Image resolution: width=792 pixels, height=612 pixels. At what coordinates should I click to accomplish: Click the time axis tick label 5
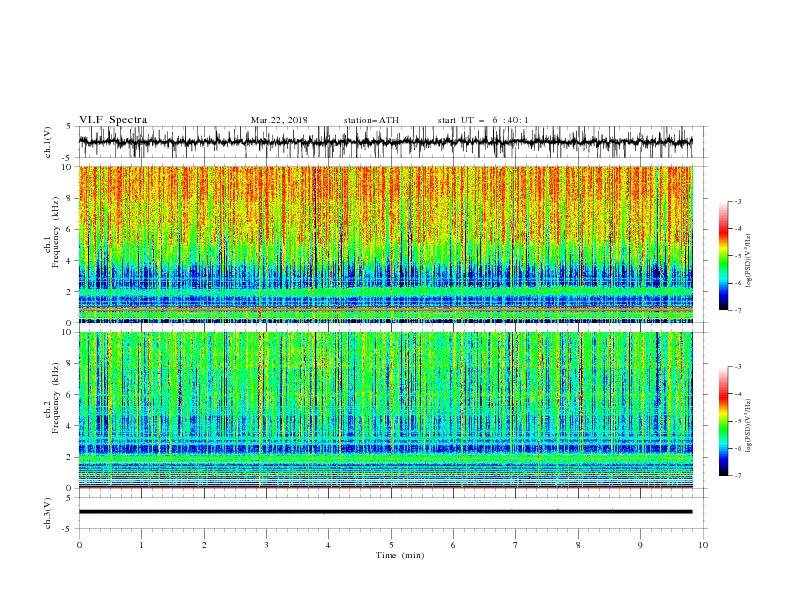[x=391, y=545]
